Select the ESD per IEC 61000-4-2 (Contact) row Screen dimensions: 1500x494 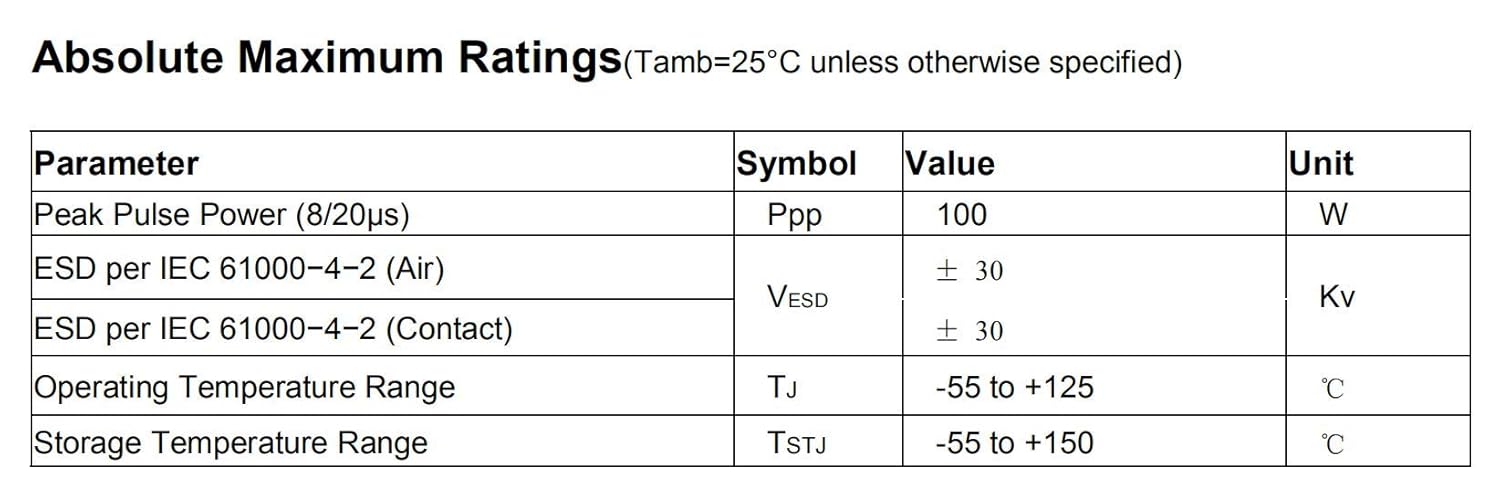click(x=273, y=328)
